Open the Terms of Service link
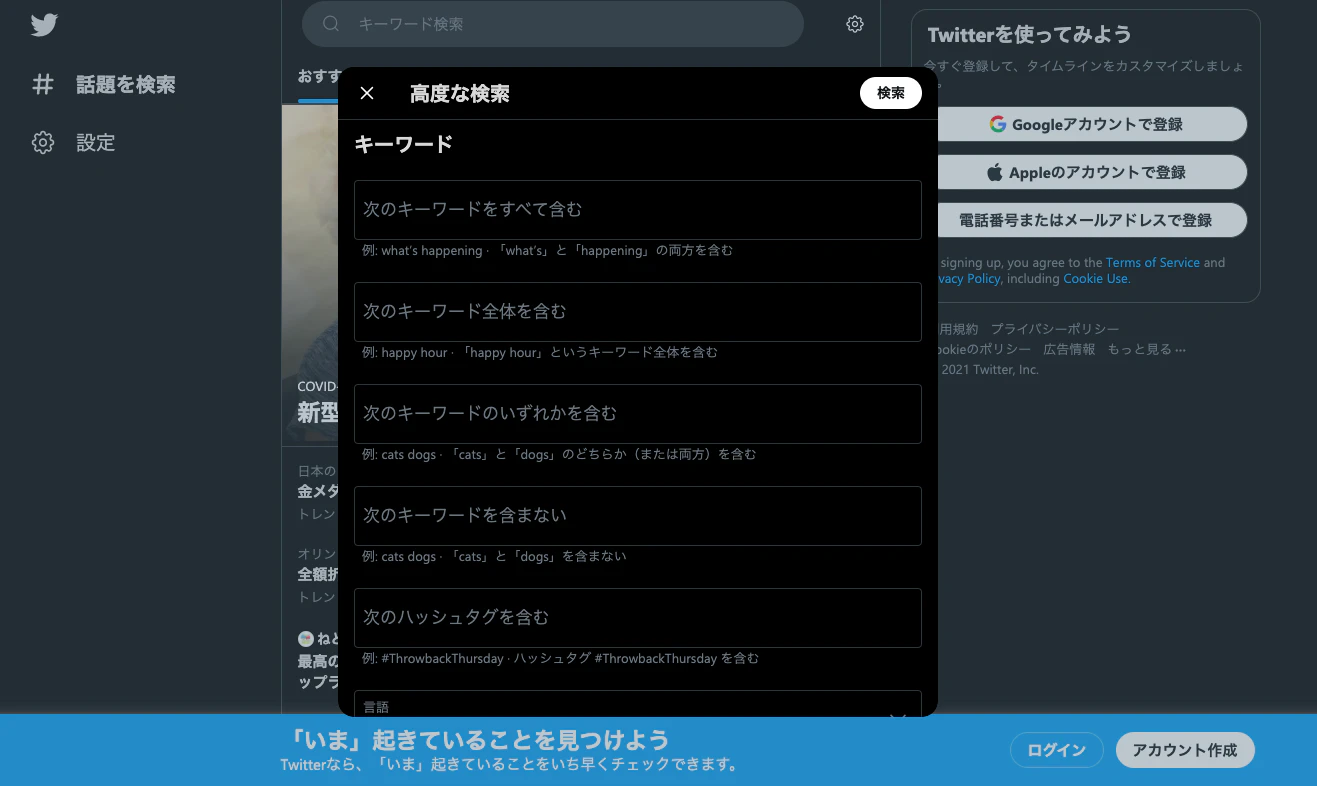1317x786 pixels. (1152, 263)
